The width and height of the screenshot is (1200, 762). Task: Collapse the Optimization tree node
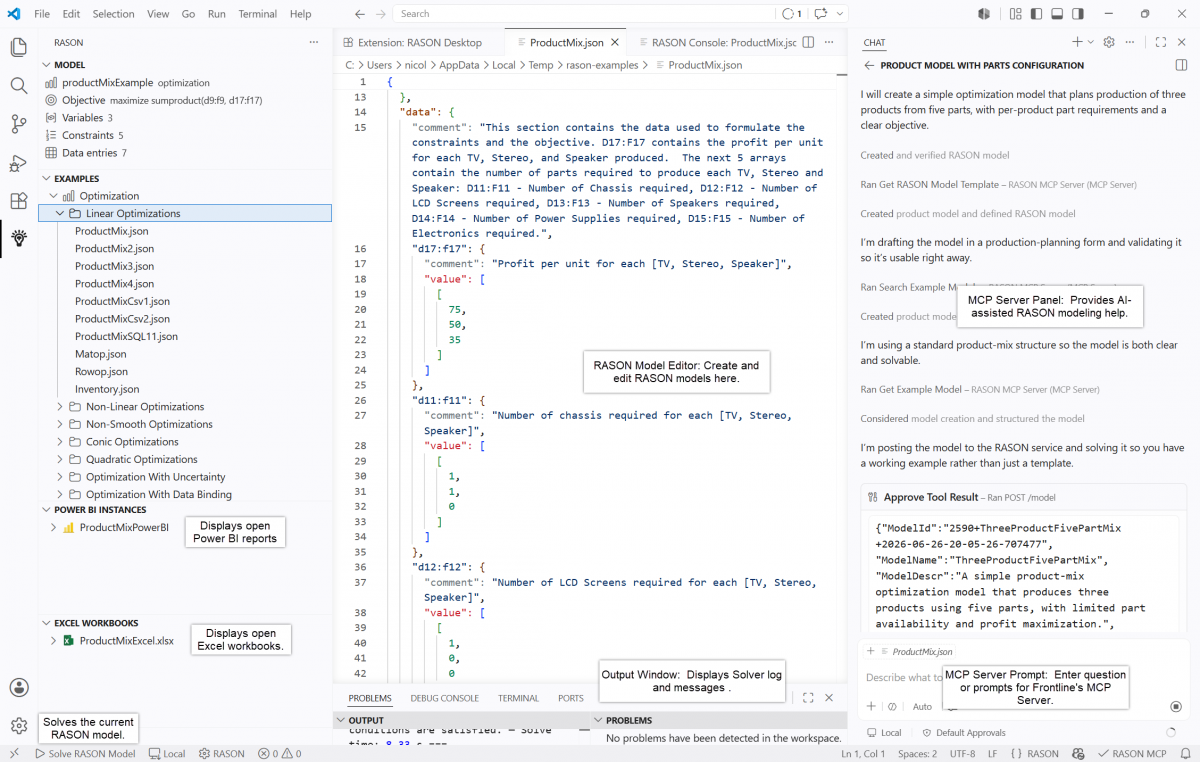pos(53,196)
